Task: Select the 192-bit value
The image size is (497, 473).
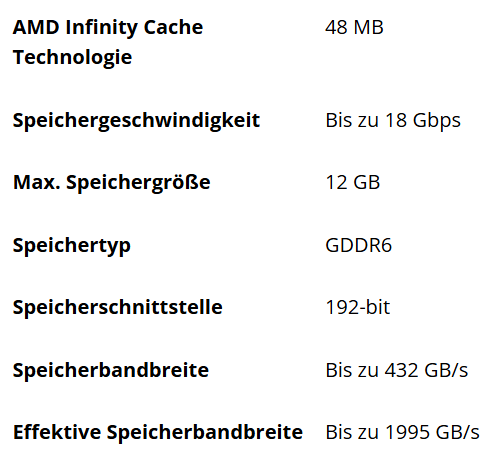Action: (358, 307)
